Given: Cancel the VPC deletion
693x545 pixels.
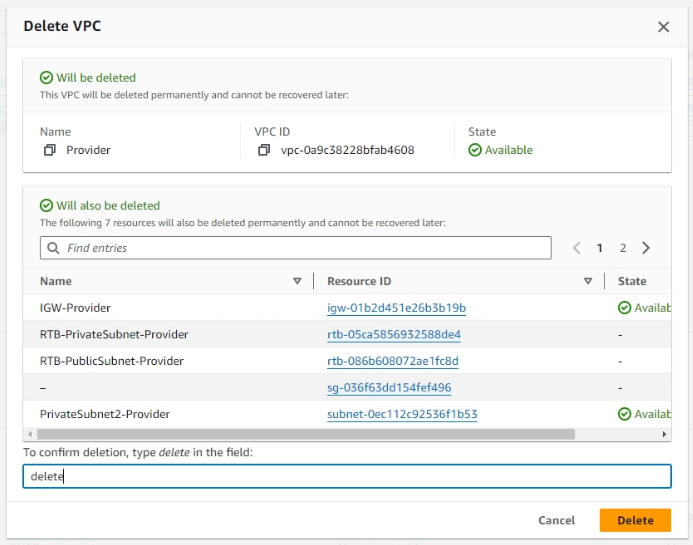Looking at the screenshot, I should pos(556,520).
